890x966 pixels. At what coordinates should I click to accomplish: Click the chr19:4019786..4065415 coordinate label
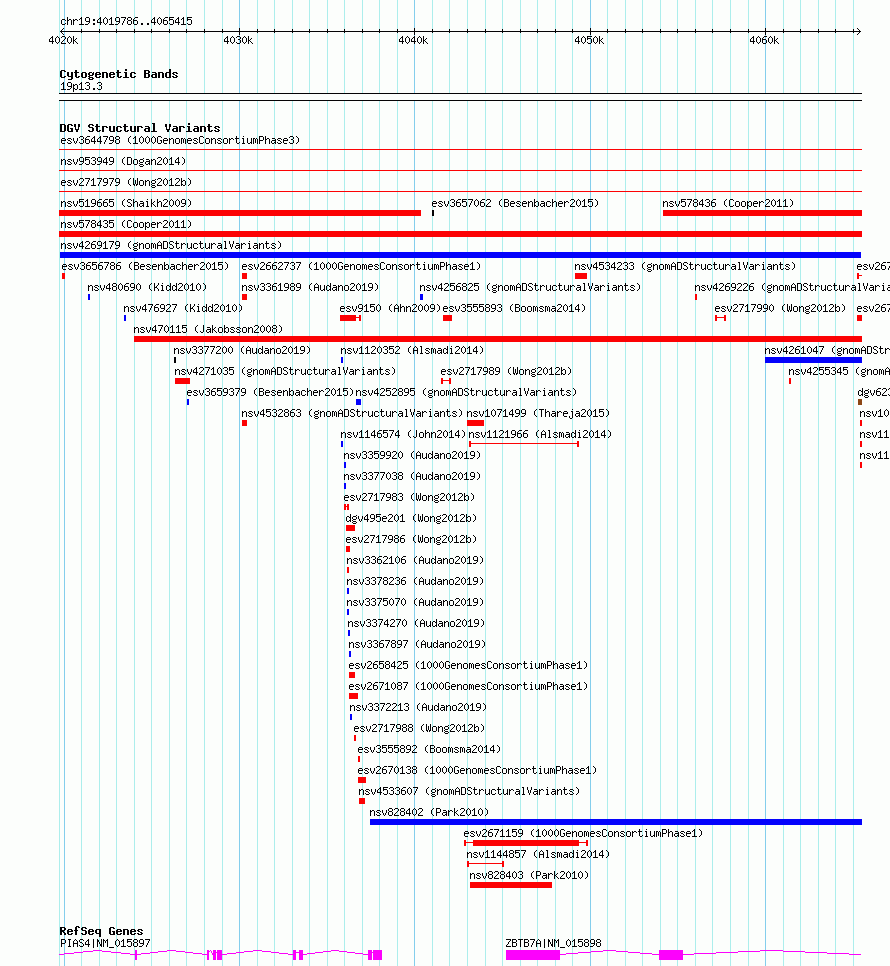126,21
